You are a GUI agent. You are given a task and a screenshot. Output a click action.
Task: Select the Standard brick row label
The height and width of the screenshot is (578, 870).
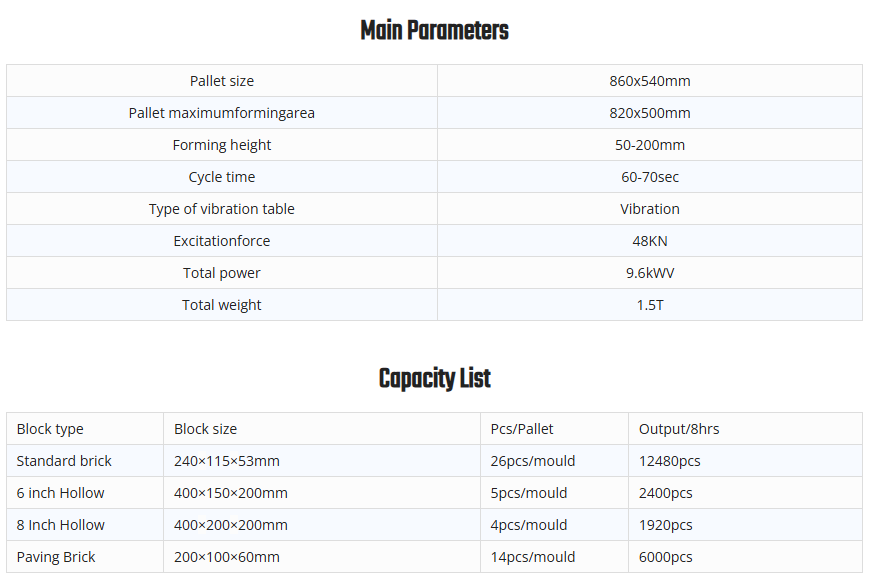[x=64, y=461]
